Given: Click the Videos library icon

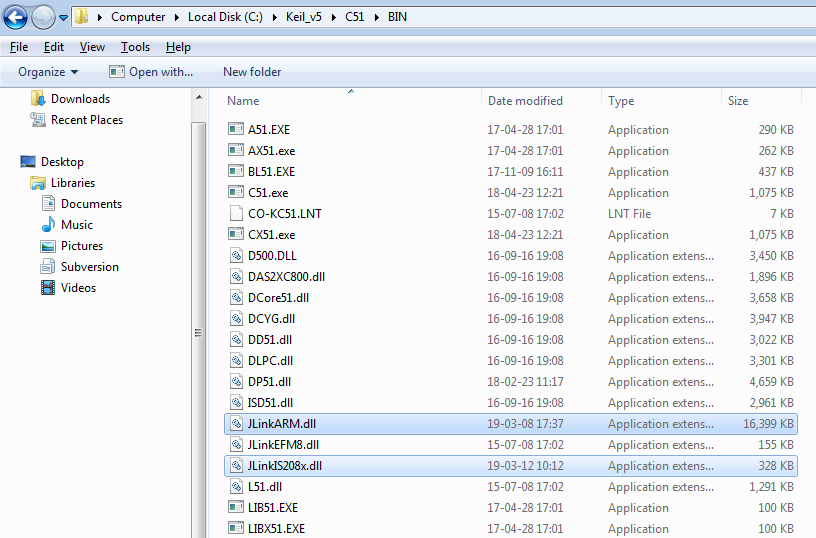Looking at the screenshot, I should (x=48, y=288).
